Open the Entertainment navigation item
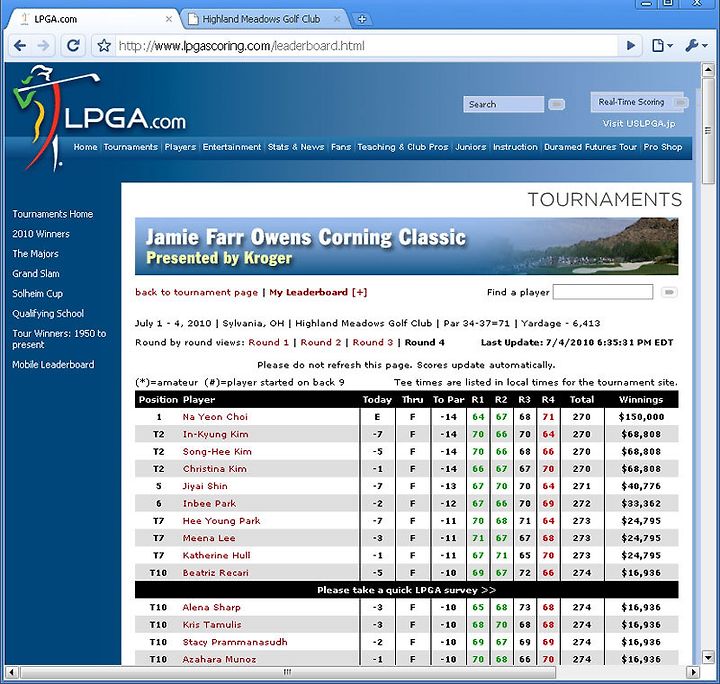This screenshot has width=720, height=684. [x=232, y=147]
